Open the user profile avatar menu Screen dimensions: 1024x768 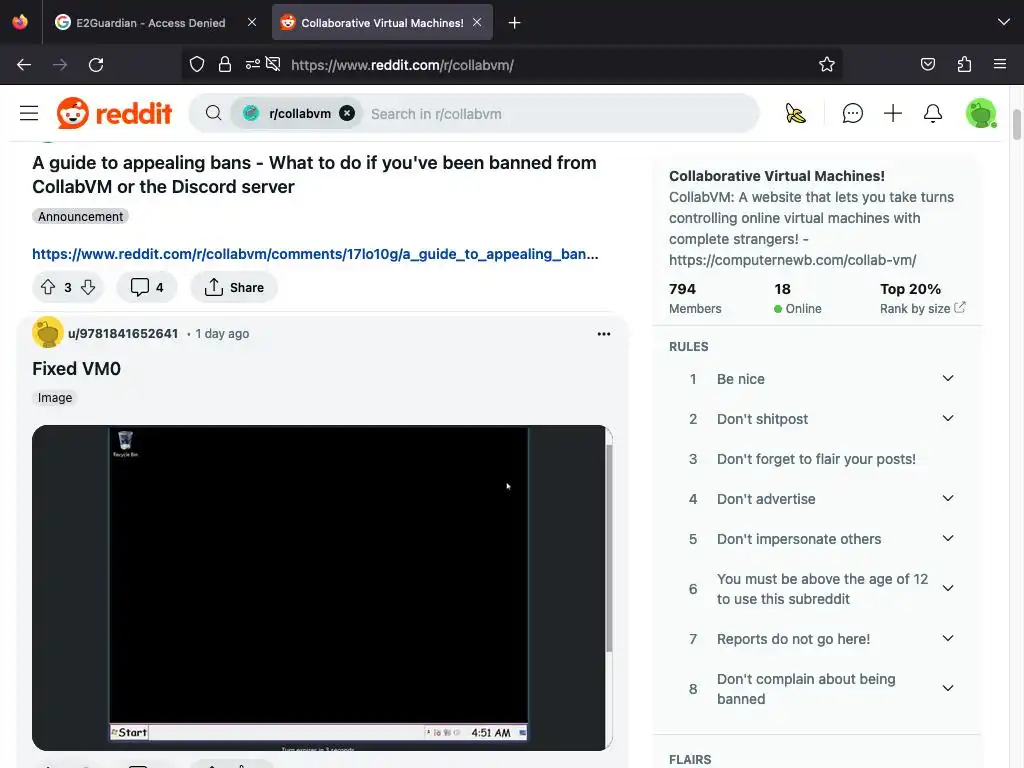980,114
